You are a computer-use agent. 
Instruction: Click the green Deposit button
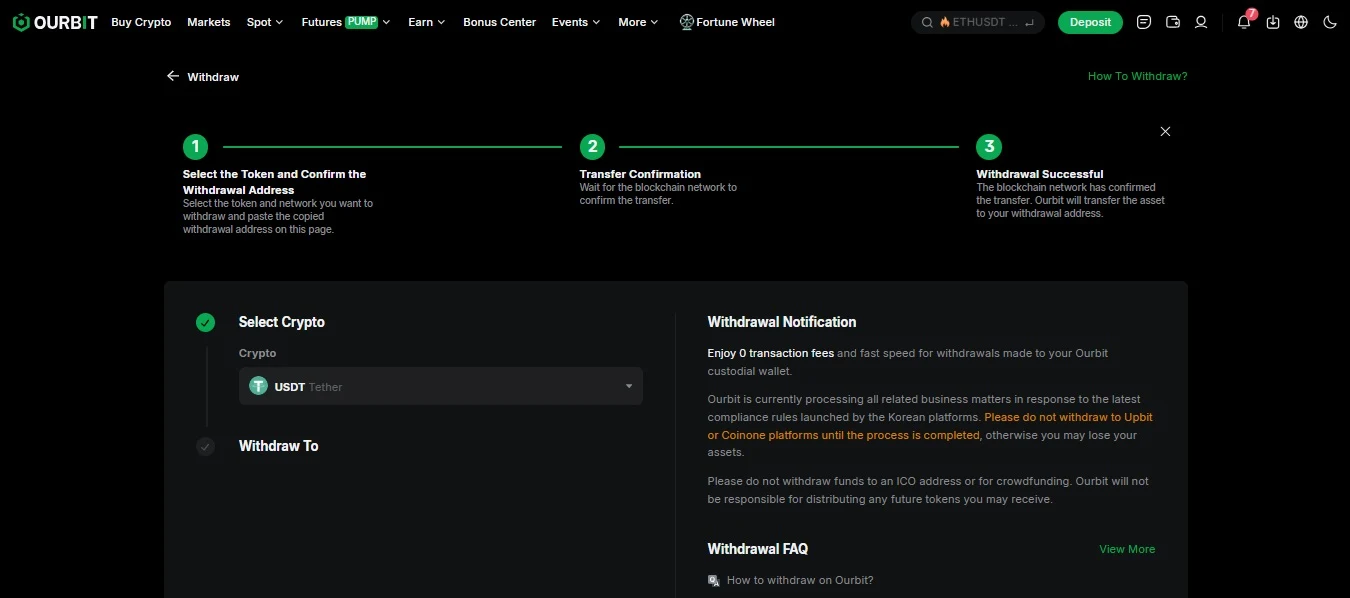point(1090,22)
